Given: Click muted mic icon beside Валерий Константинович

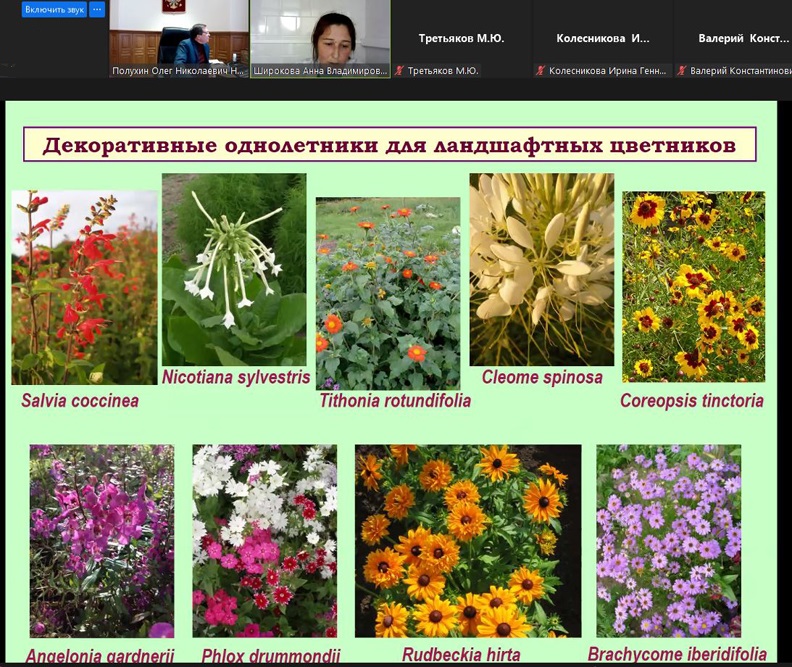Looking at the screenshot, I should pos(681,71).
